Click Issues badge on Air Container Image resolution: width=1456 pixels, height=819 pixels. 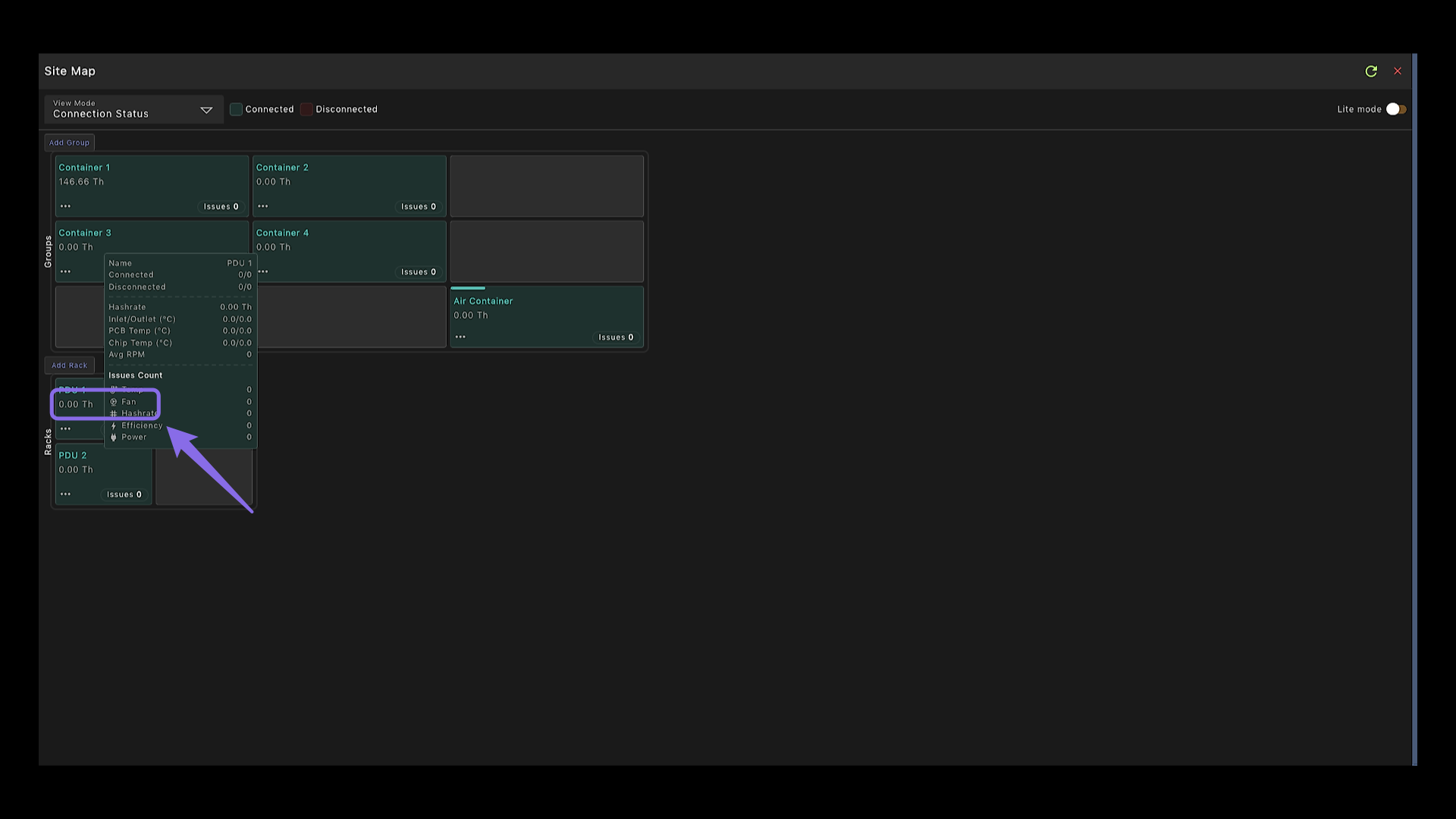(x=616, y=337)
